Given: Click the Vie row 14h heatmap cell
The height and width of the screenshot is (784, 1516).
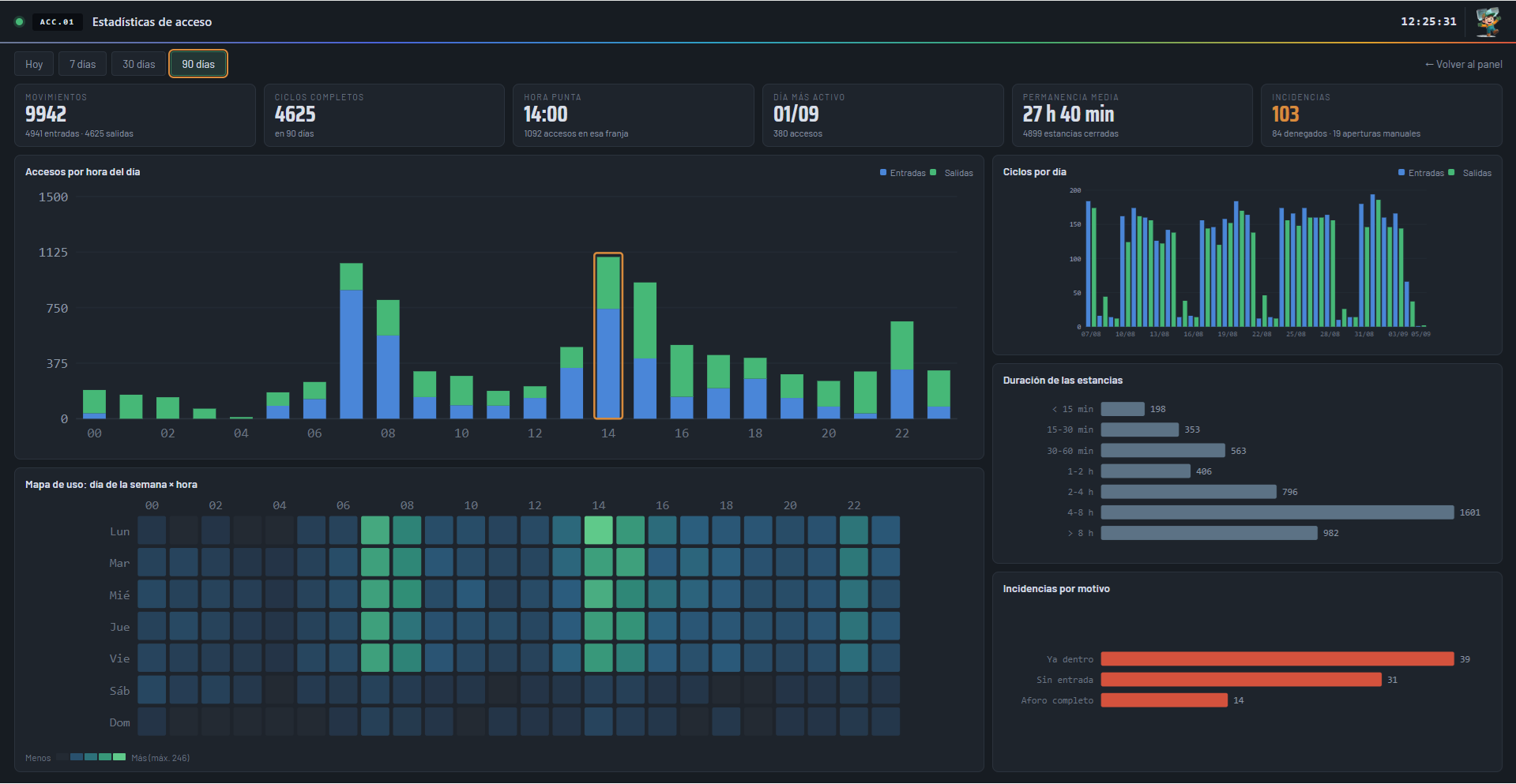Looking at the screenshot, I should (x=599, y=658).
